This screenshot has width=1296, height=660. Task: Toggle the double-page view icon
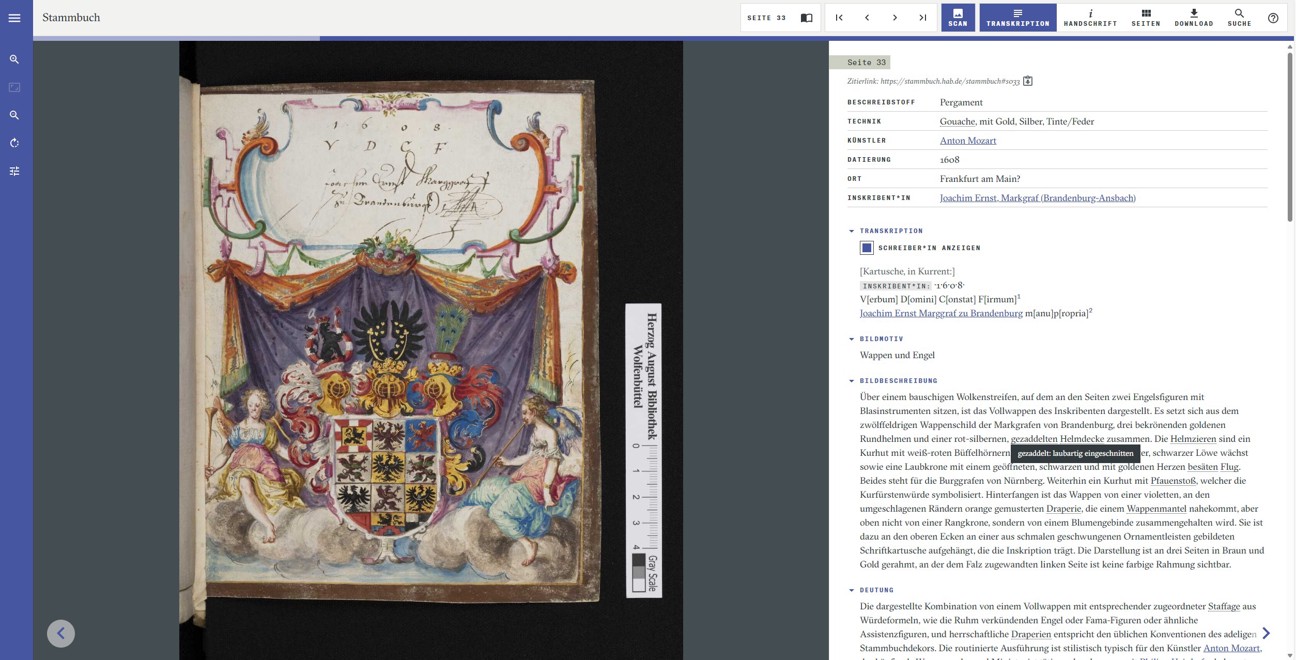[806, 18]
